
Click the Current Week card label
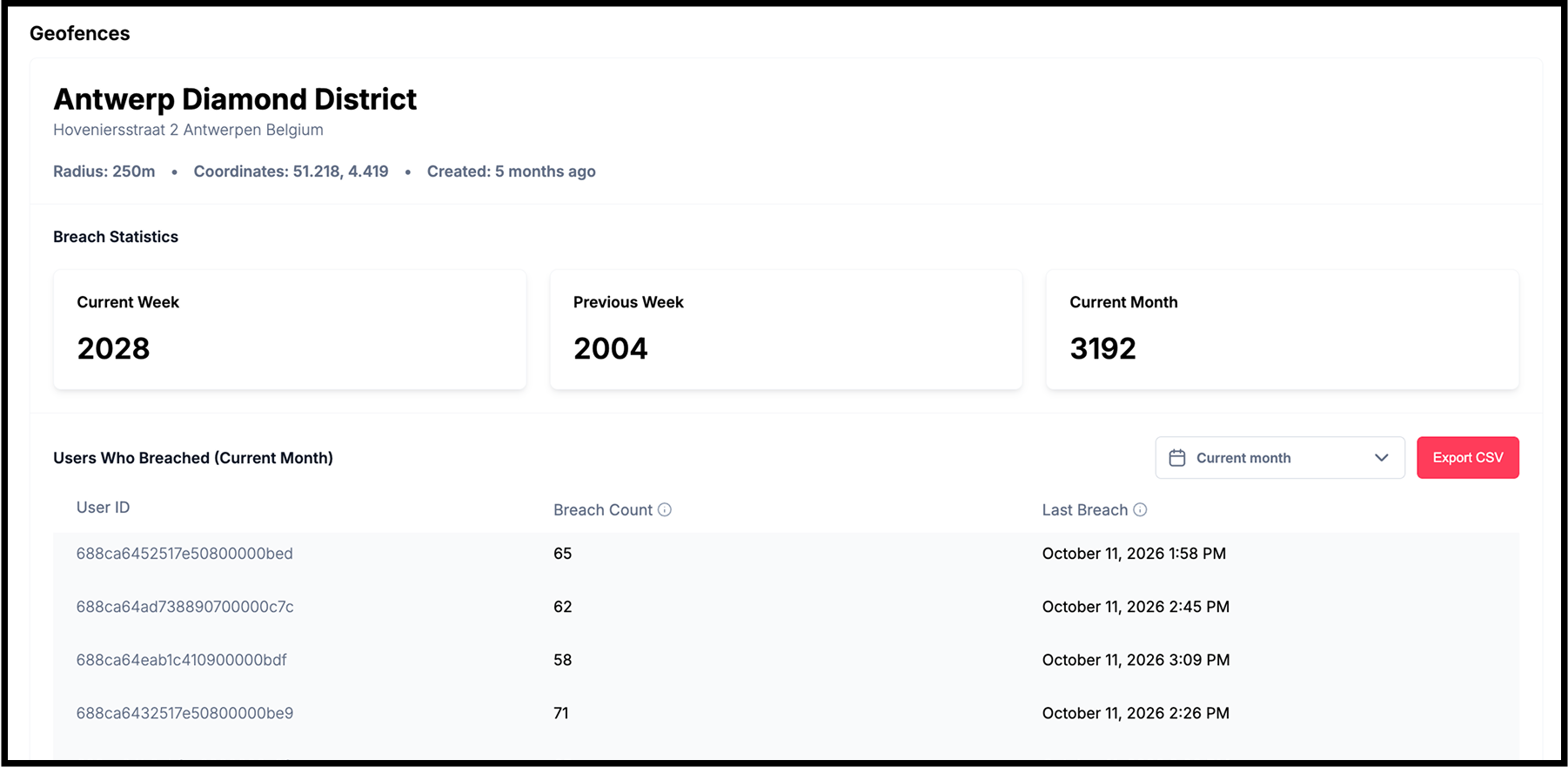[128, 302]
